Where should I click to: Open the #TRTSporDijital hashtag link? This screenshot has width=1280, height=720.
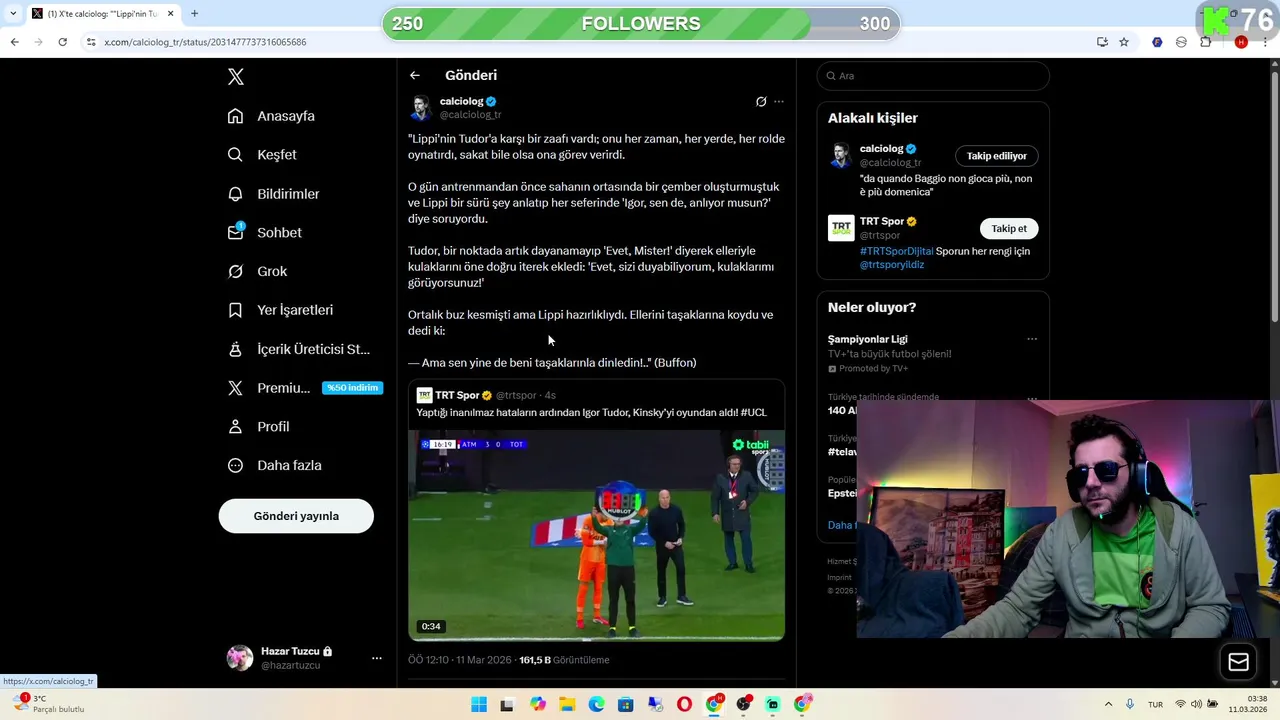click(x=896, y=251)
